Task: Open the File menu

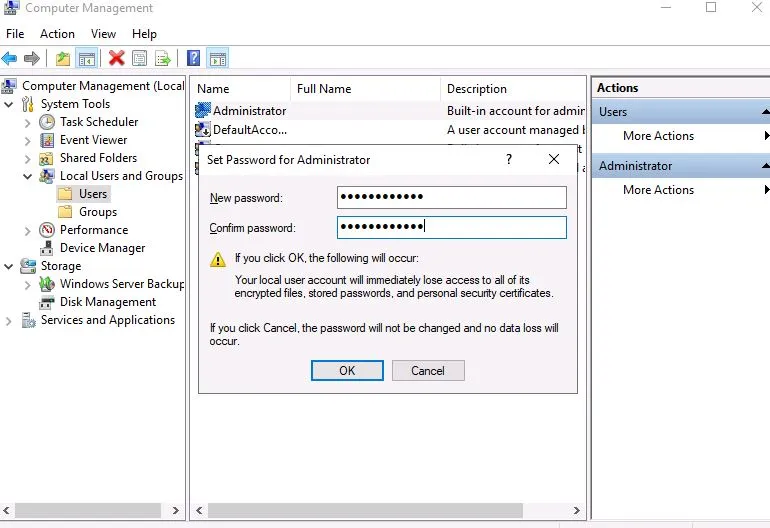Action: click(15, 34)
